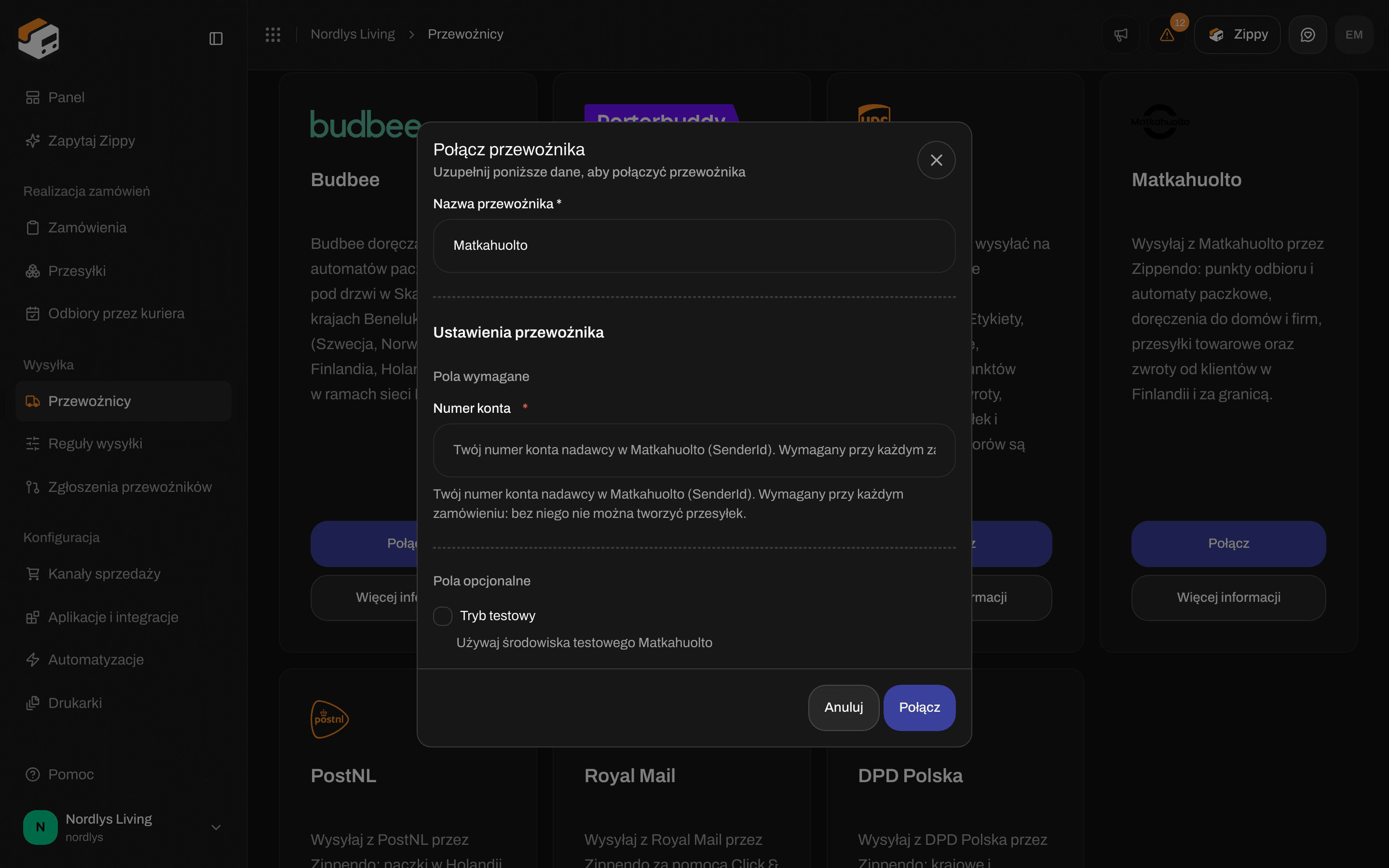Focus the Nazwa przewoźnika field

click(694, 246)
